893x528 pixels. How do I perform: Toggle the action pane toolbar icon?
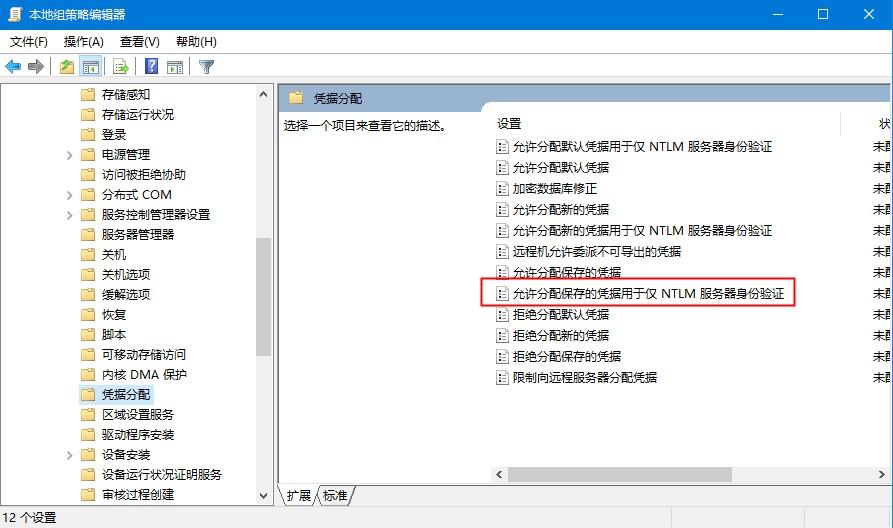[175, 67]
